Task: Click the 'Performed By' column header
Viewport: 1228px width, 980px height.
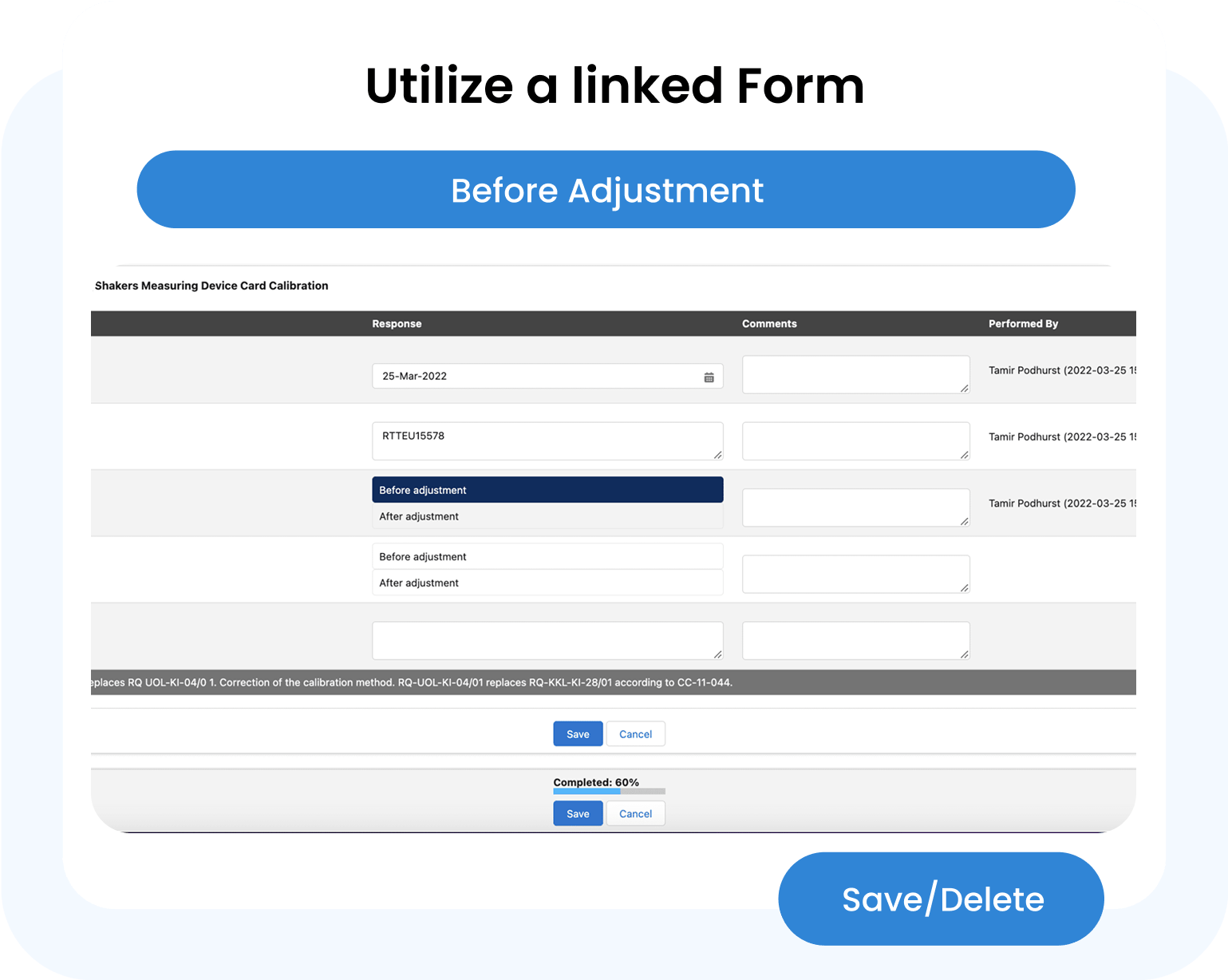Action: pyautogui.click(x=1023, y=324)
